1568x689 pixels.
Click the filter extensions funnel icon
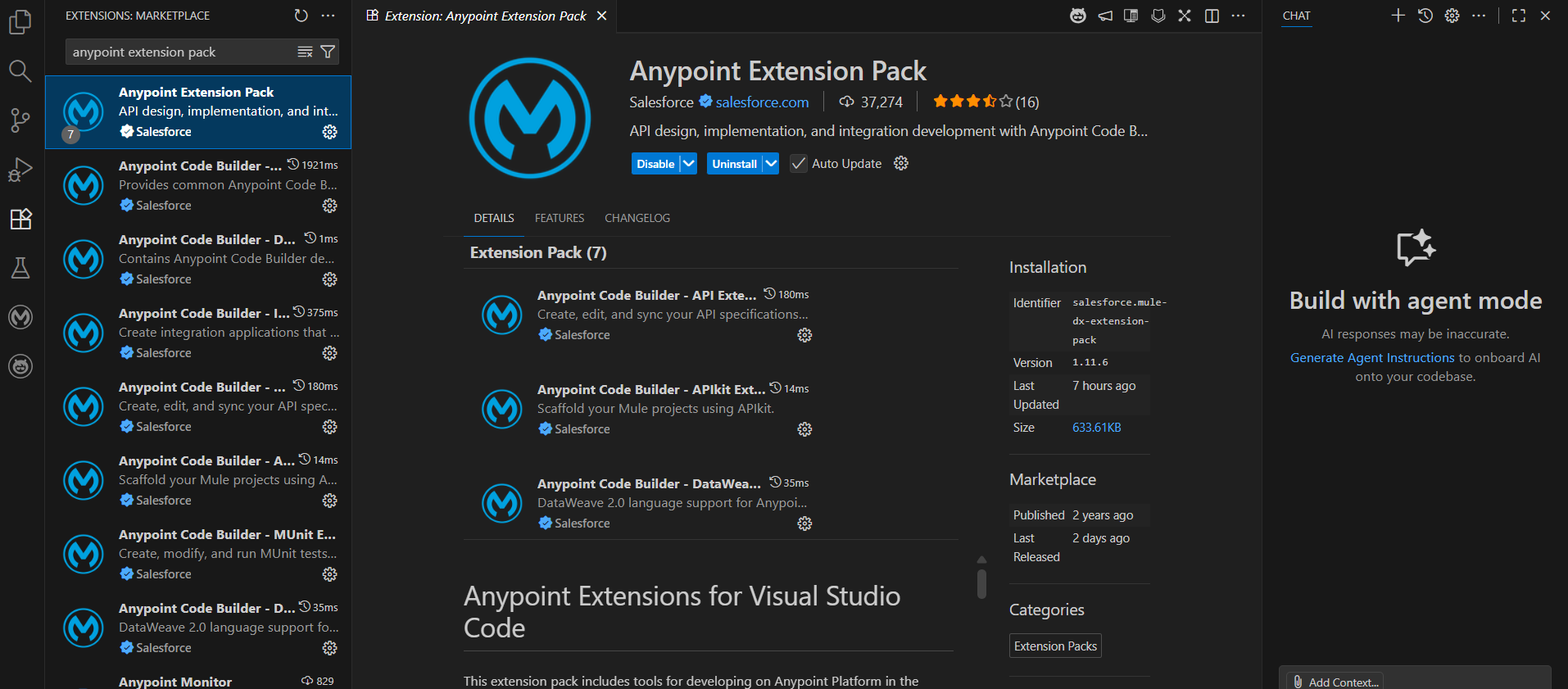[328, 52]
